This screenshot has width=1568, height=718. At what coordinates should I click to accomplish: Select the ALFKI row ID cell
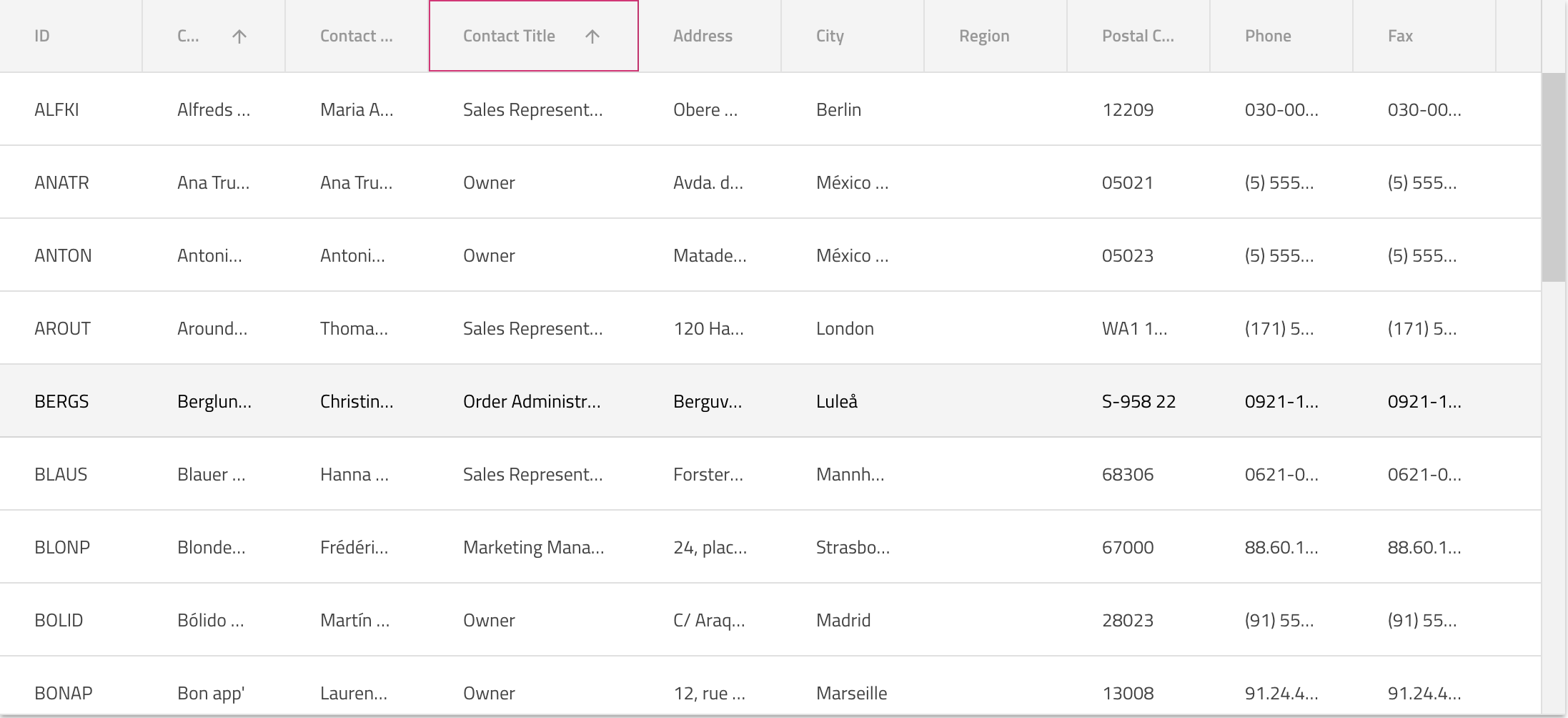tap(56, 109)
